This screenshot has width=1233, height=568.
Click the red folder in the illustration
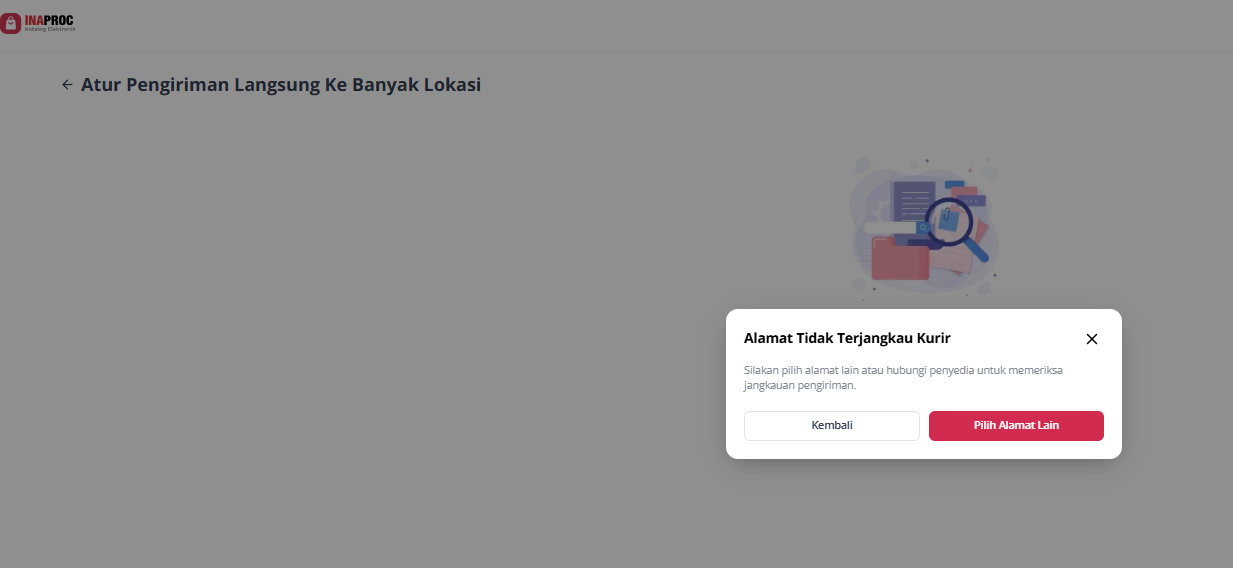(x=898, y=260)
